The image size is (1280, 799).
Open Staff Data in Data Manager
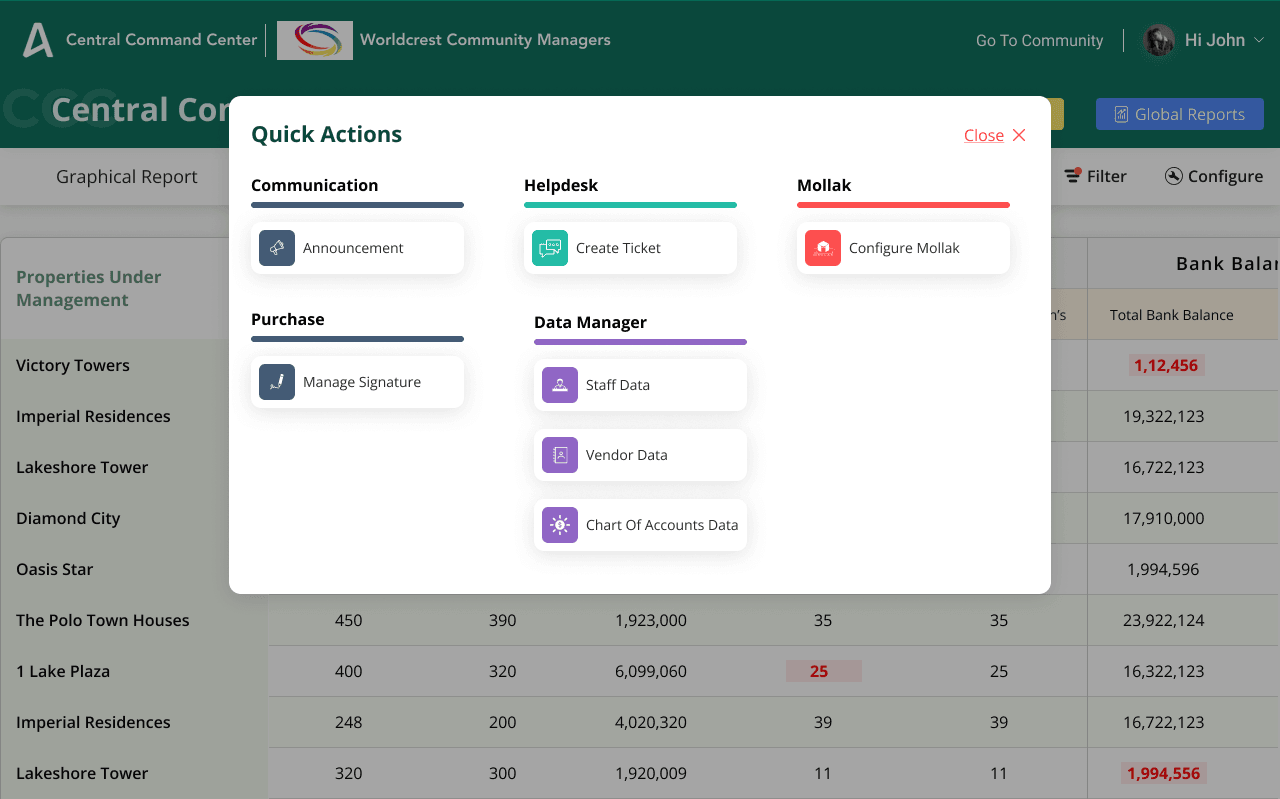click(x=640, y=385)
